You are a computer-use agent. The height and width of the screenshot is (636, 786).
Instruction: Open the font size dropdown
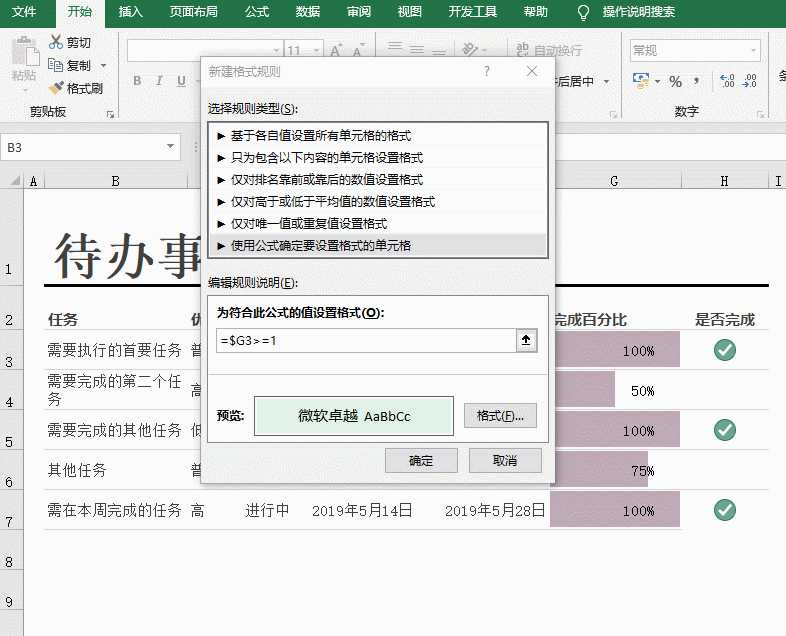pyautogui.click(x=316, y=50)
